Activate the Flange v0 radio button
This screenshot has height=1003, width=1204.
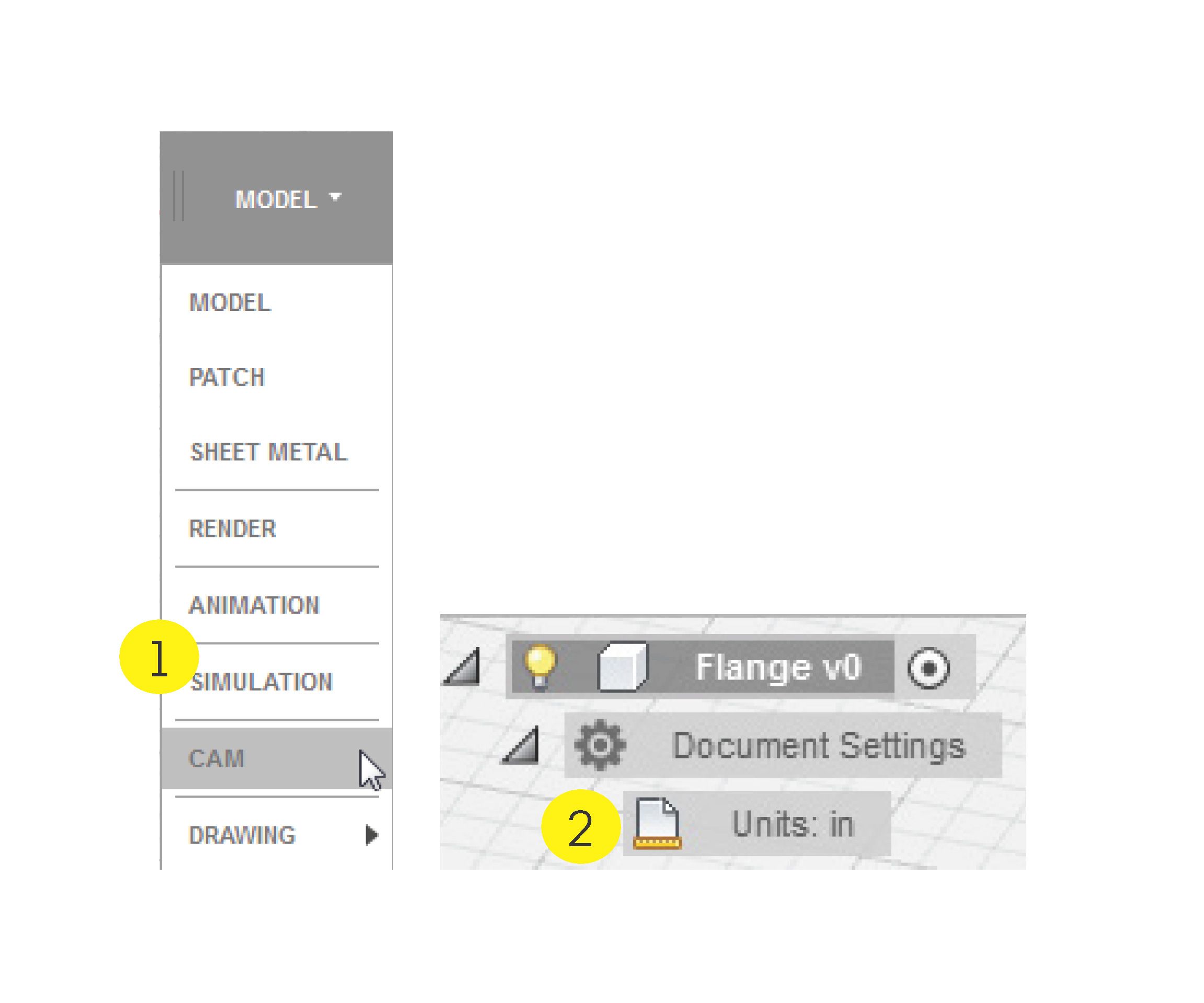(x=928, y=668)
